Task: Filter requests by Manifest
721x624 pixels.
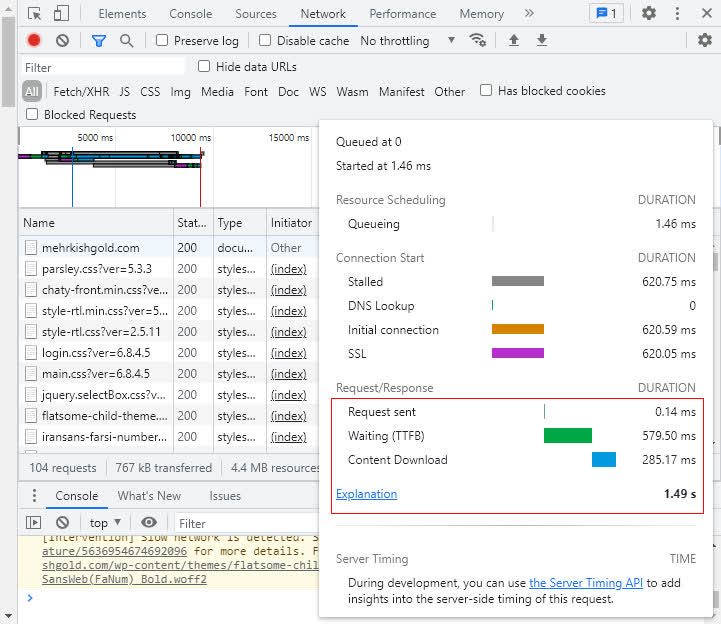Action: pyautogui.click(x=401, y=92)
